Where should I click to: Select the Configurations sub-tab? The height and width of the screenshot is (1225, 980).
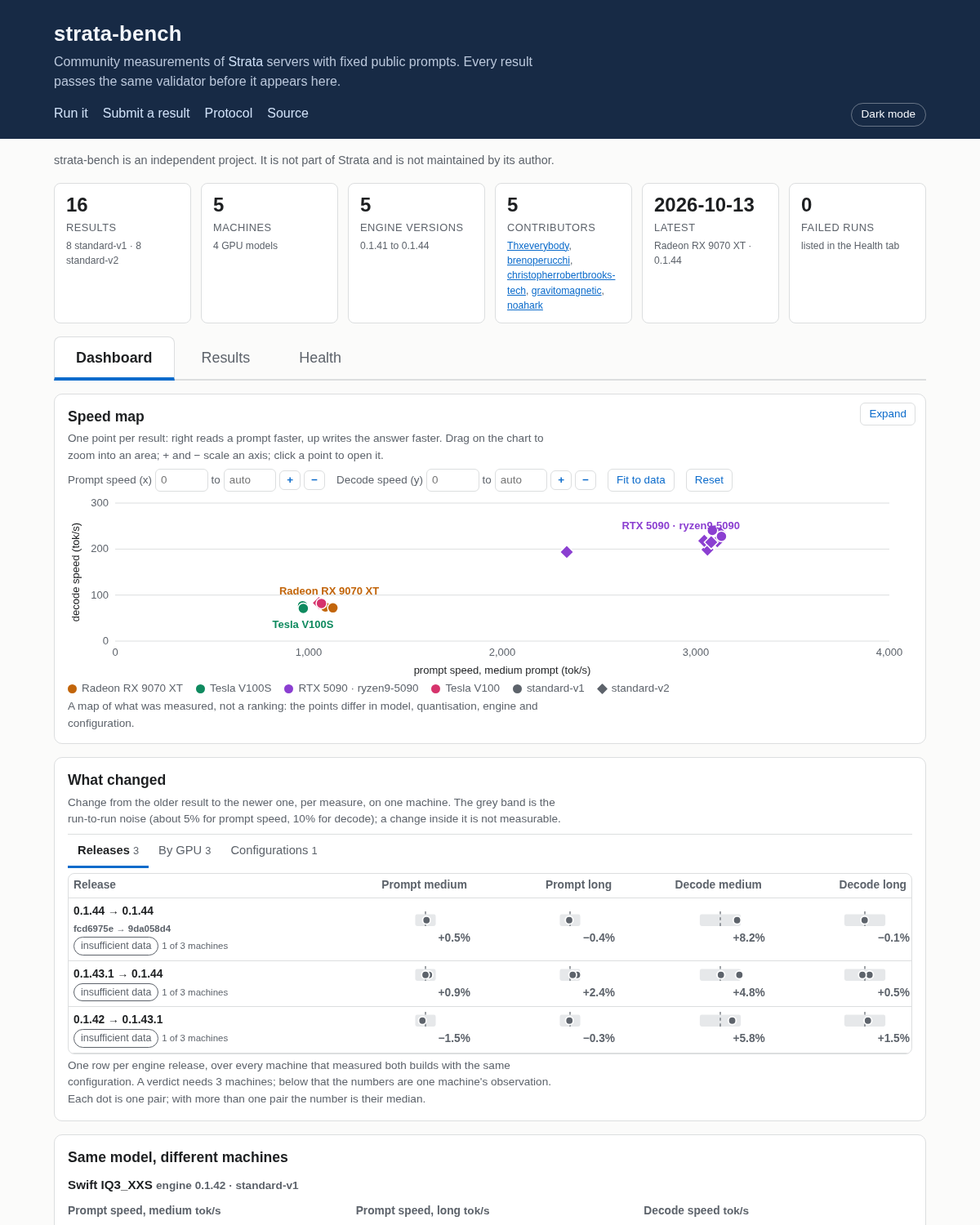(274, 850)
